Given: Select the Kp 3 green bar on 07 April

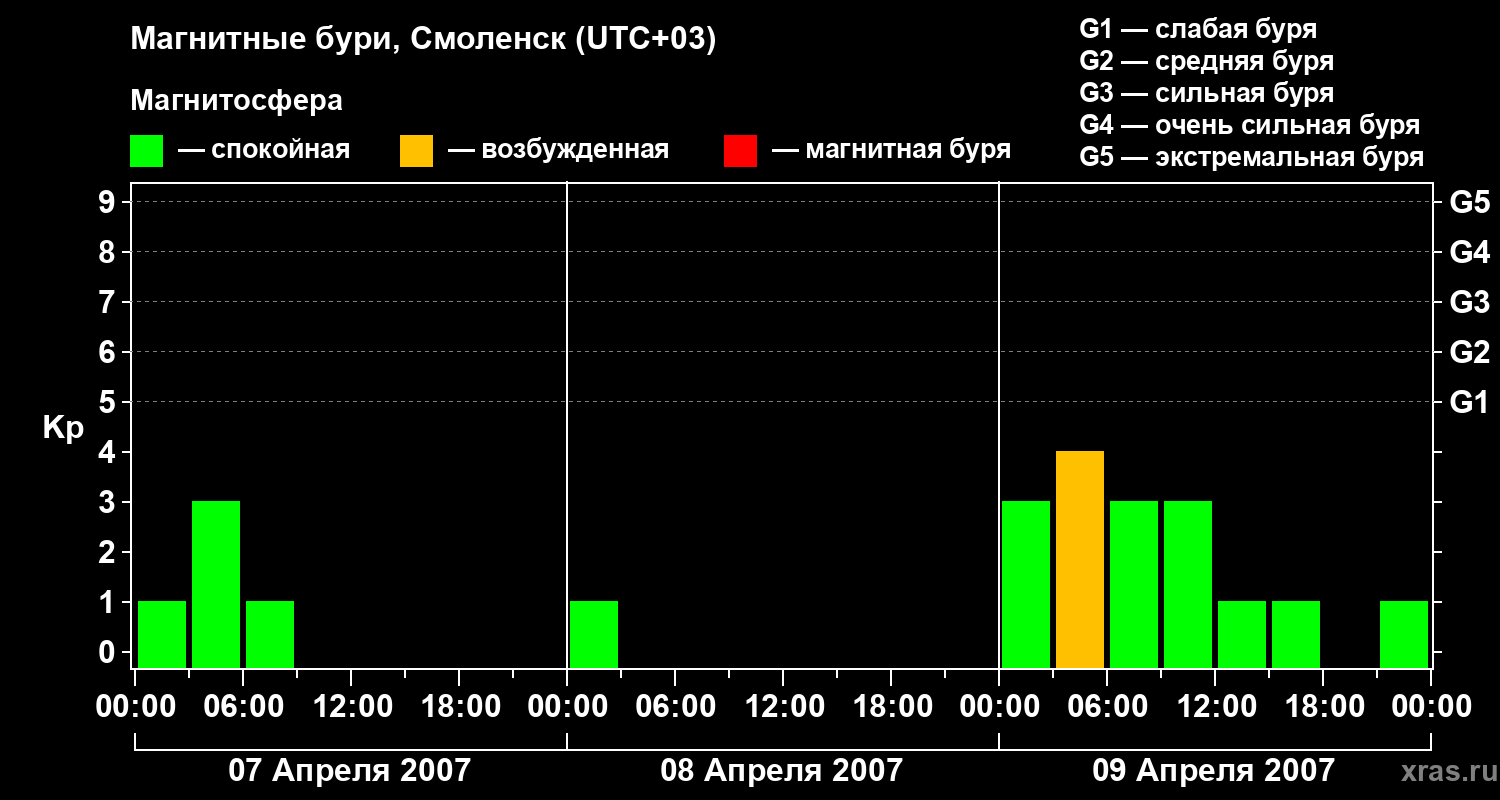Looking at the screenshot, I should click(x=216, y=584).
